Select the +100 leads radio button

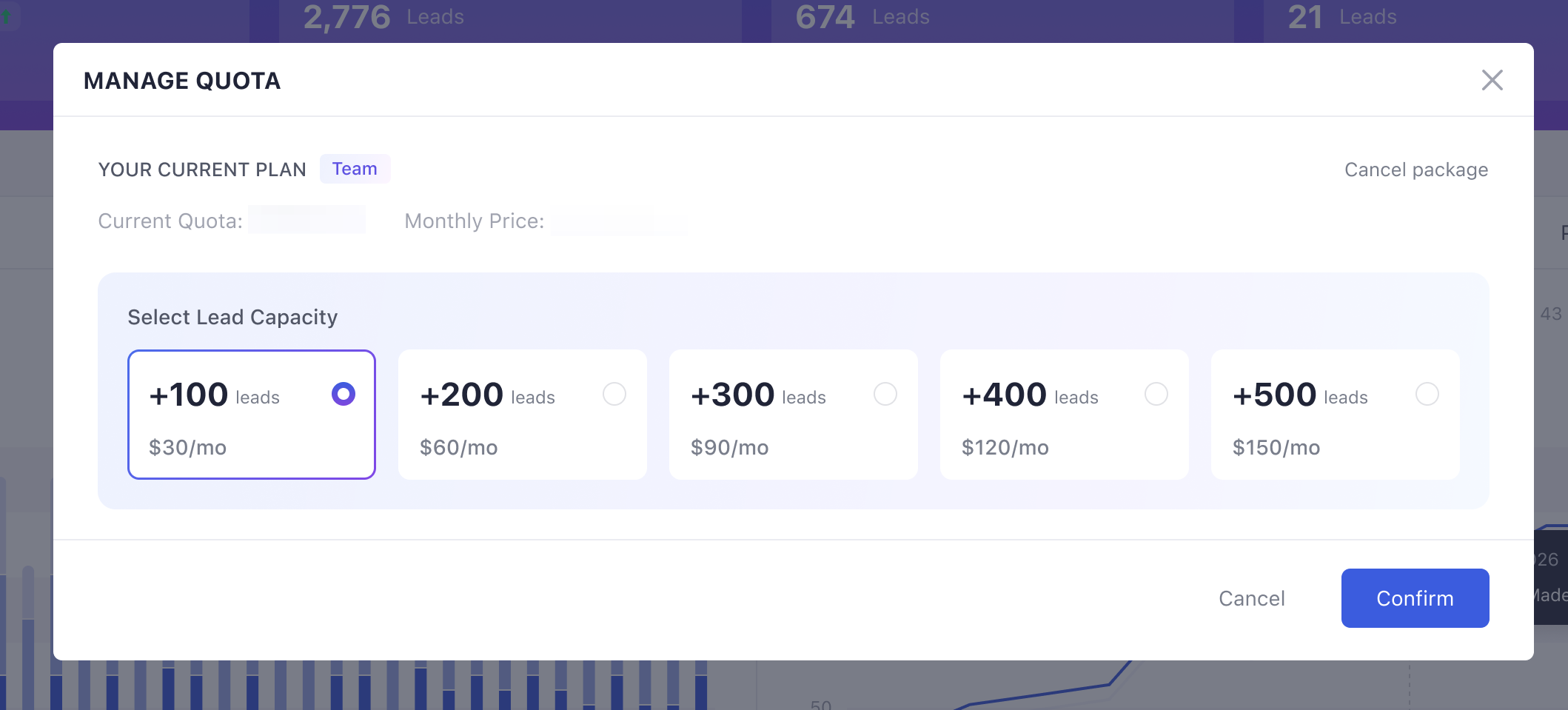tap(344, 394)
